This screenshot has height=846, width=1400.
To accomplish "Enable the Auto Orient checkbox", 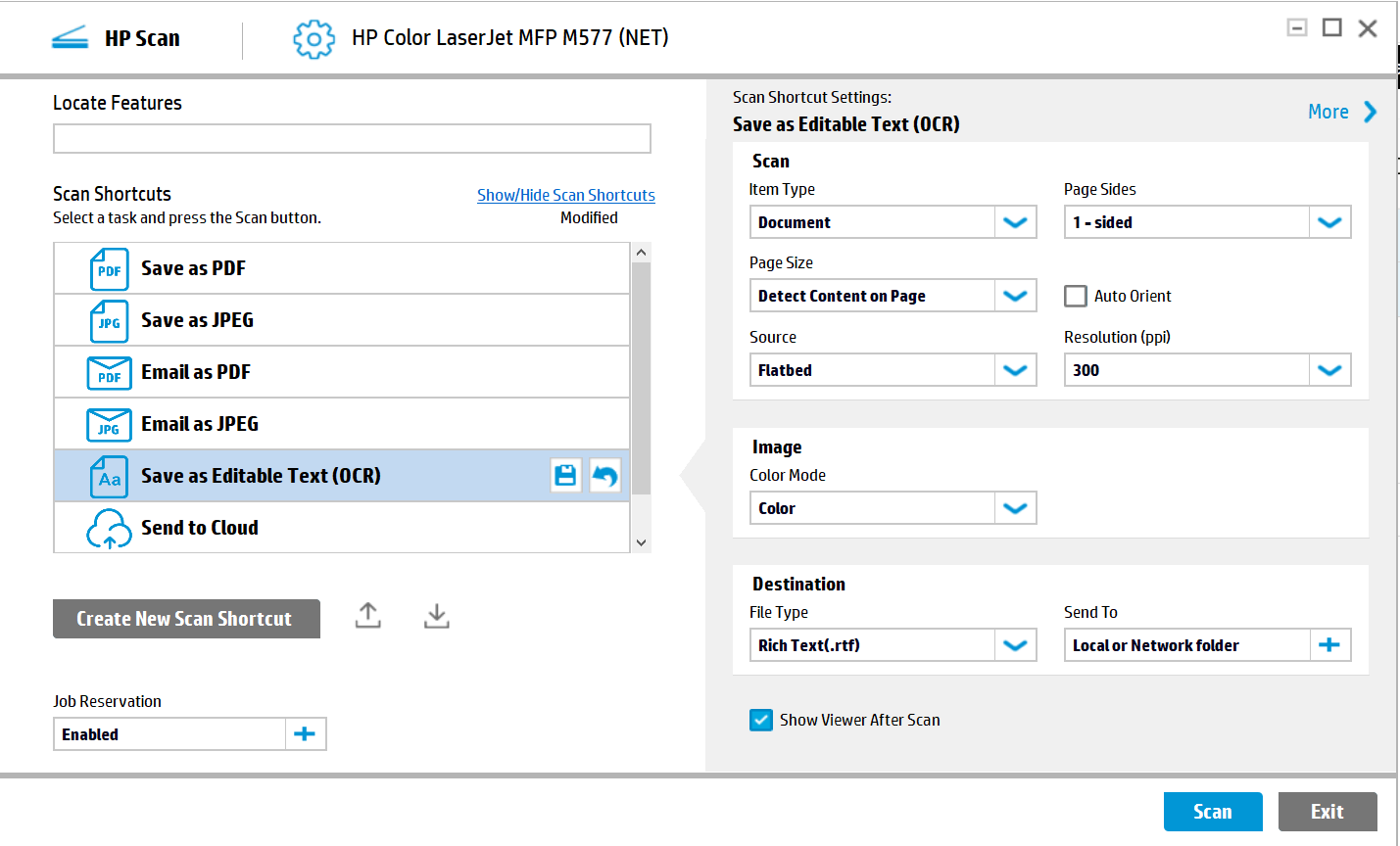I will [x=1076, y=296].
